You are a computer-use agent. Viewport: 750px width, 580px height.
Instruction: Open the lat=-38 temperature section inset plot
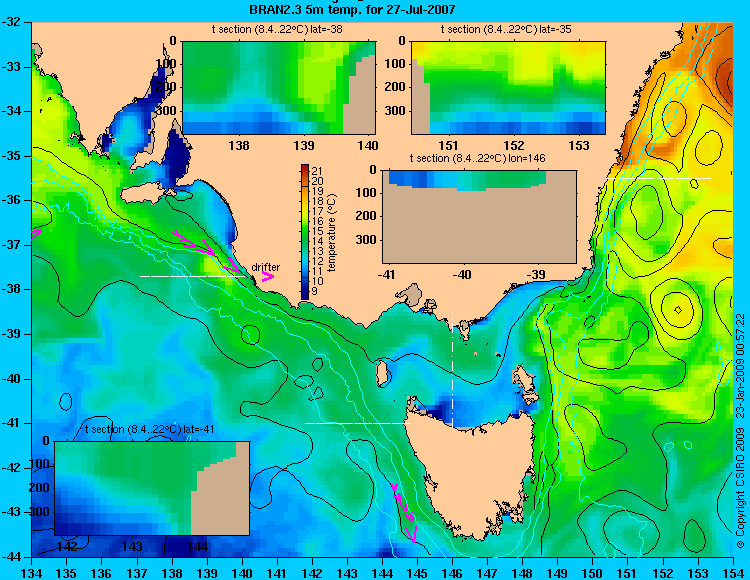click(279, 88)
